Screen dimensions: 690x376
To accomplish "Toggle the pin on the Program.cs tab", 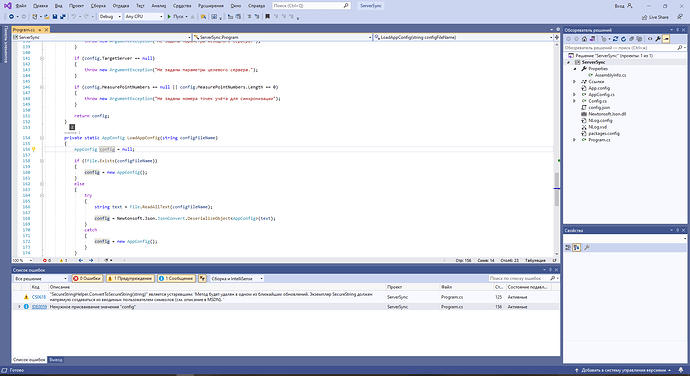I will click(x=40, y=30).
